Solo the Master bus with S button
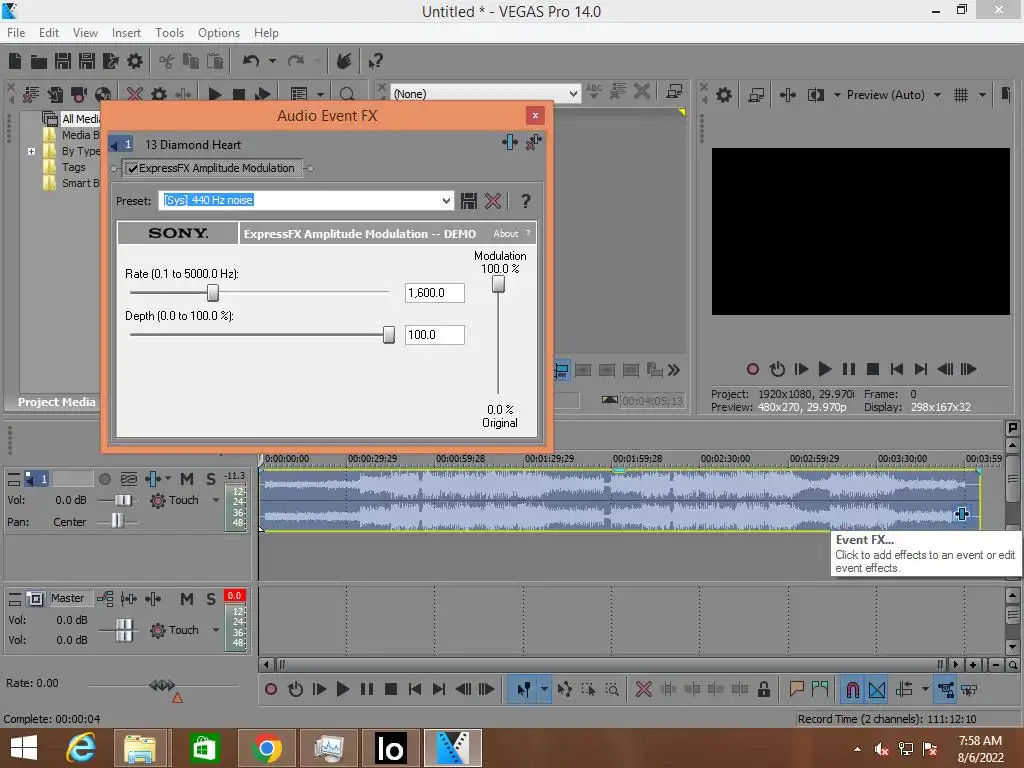 pos(211,599)
